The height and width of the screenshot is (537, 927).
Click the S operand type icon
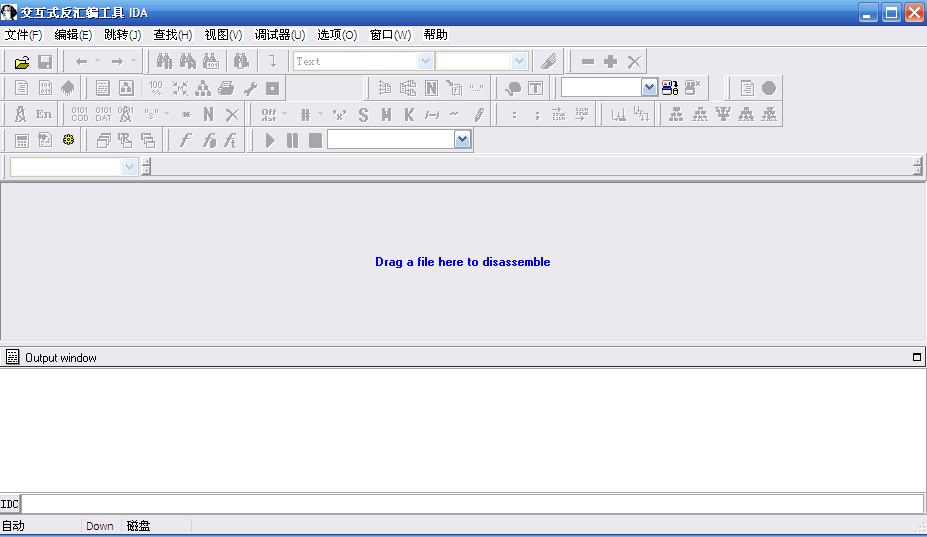click(x=363, y=114)
